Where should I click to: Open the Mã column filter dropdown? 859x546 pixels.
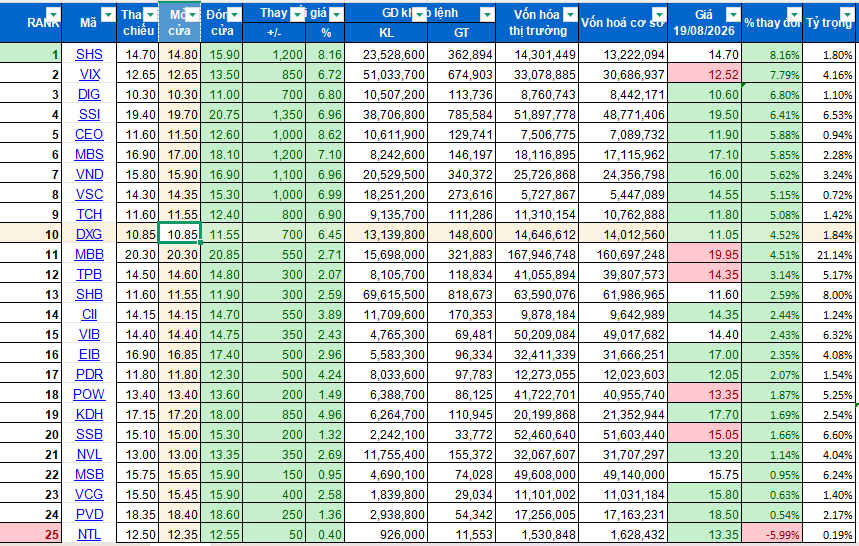pos(108,14)
